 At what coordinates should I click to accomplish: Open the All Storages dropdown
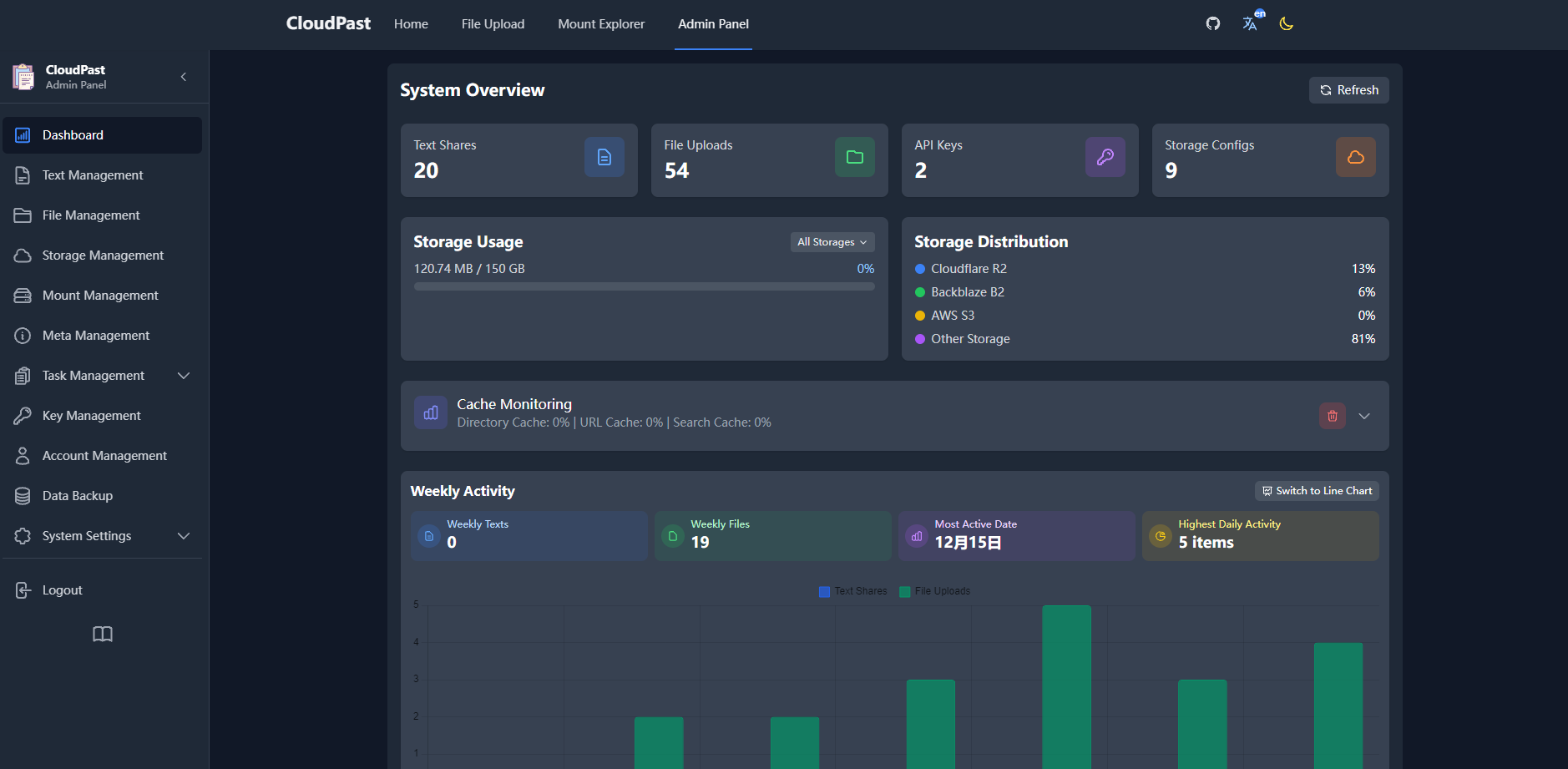coord(832,242)
